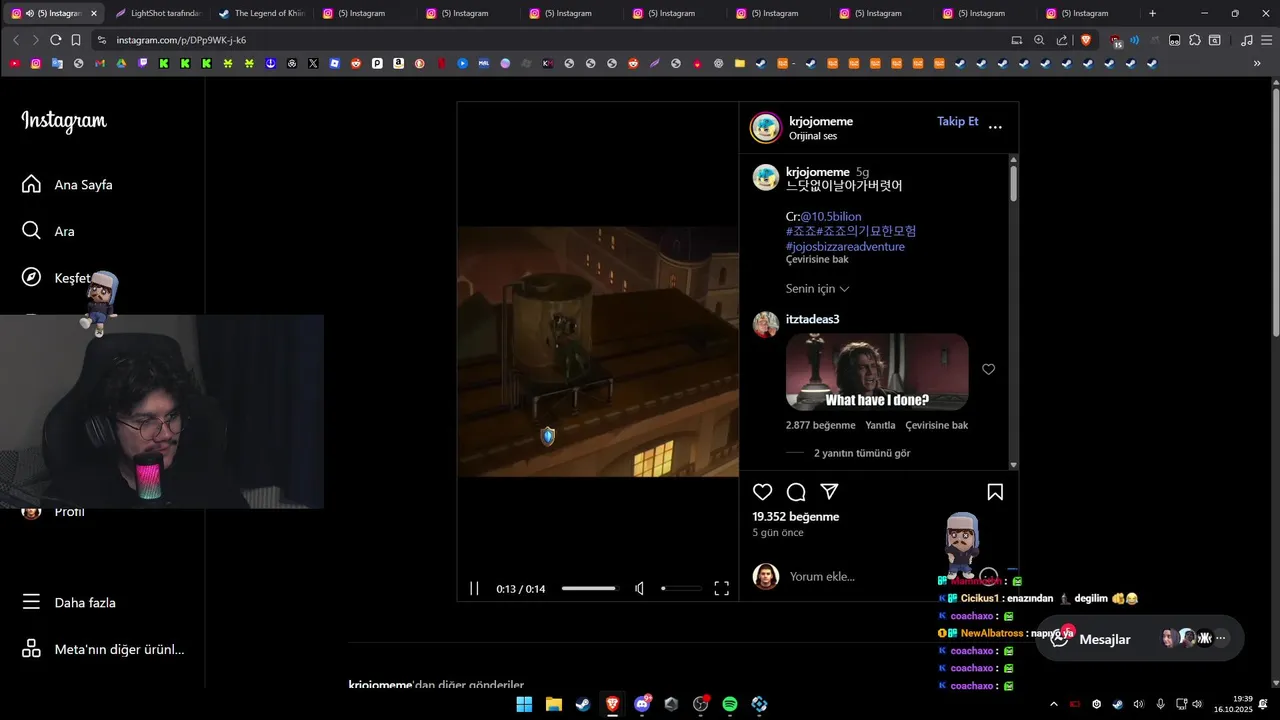The width and height of the screenshot is (1280, 720).
Task: Open File Explorer from taskbar
Action: tap(553, 704)
